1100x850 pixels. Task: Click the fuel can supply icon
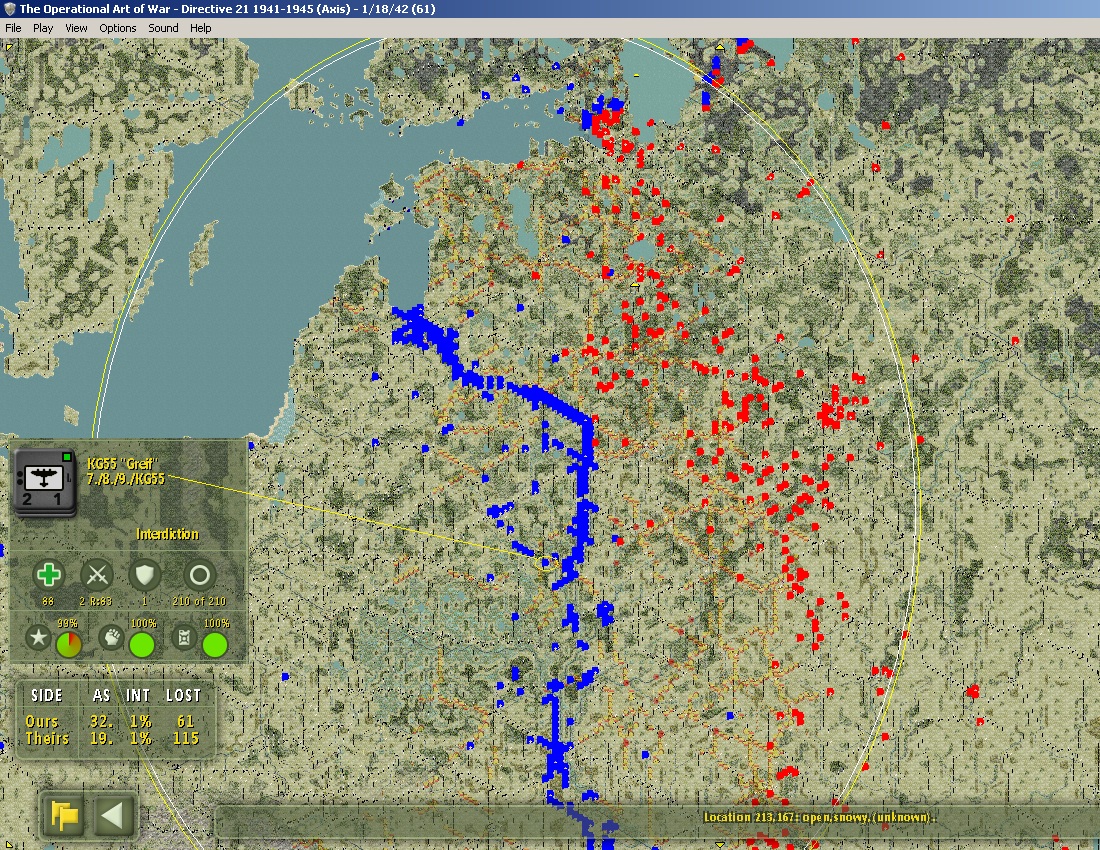[x=184, y=638]
